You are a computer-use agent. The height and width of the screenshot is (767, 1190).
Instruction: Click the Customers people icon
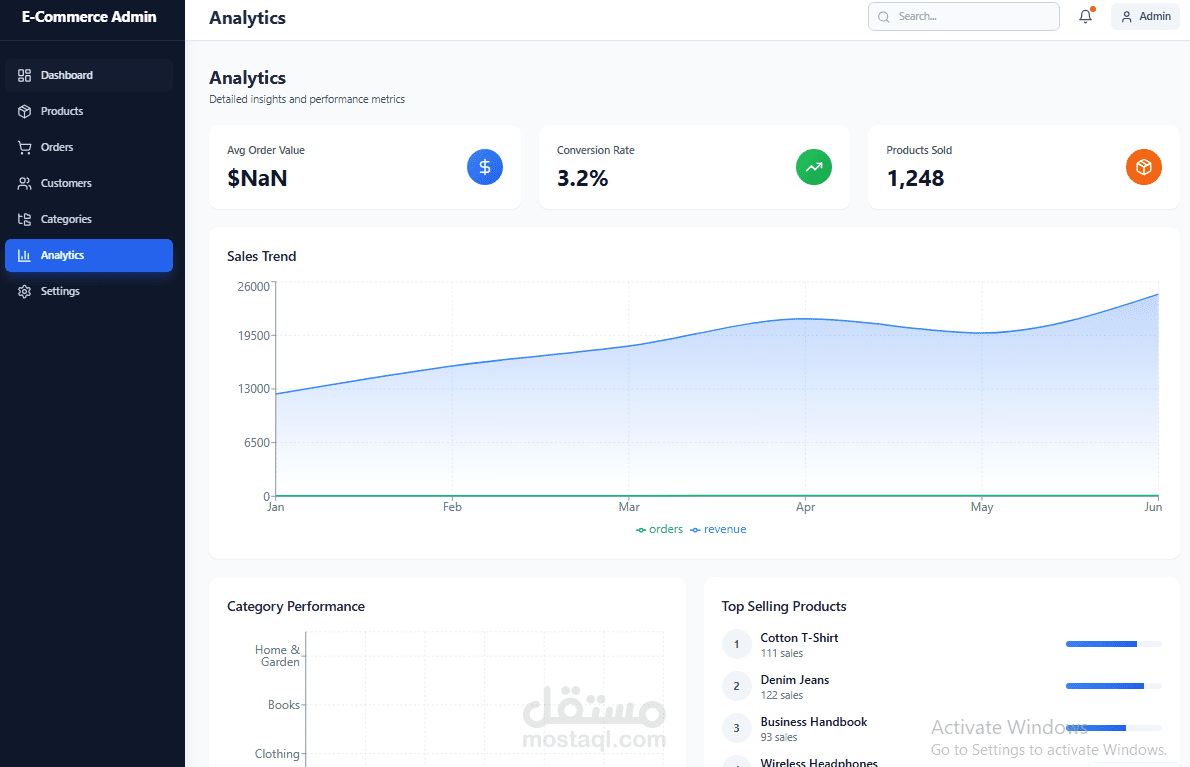coord(24,184)
